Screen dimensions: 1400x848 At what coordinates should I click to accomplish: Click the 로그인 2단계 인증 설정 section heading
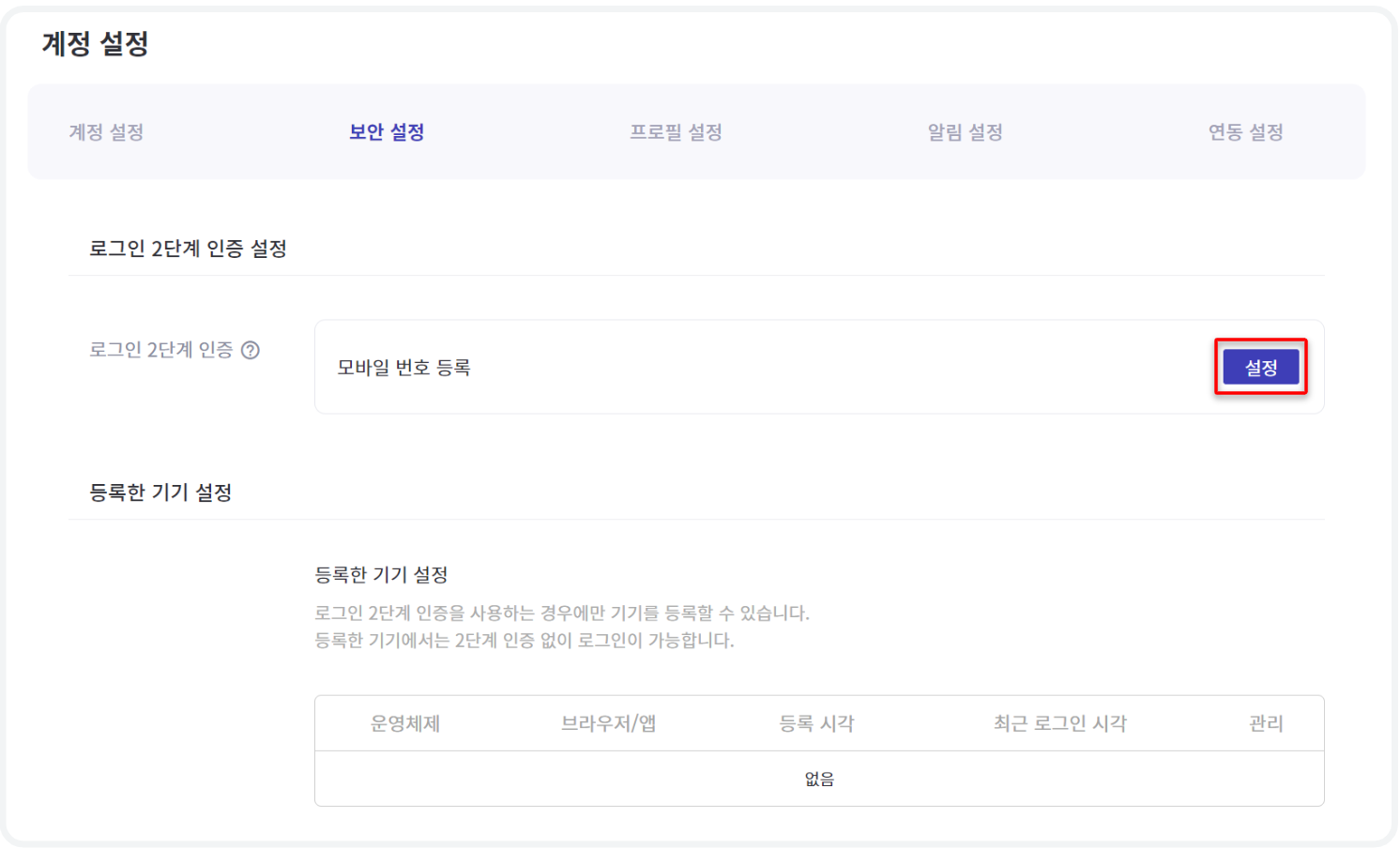188,249
